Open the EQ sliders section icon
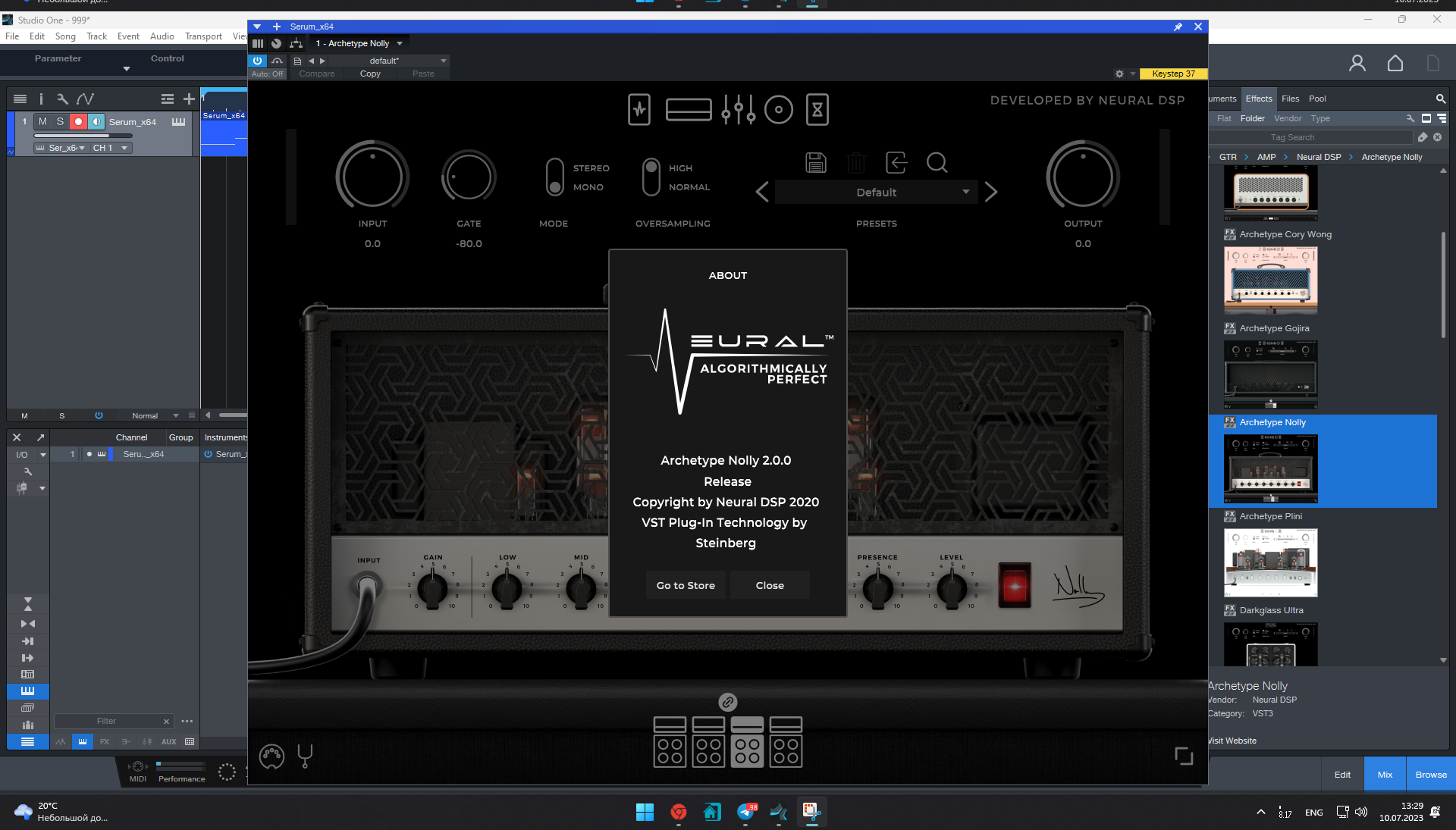The image size is (1456, 830). pos(738,110)
